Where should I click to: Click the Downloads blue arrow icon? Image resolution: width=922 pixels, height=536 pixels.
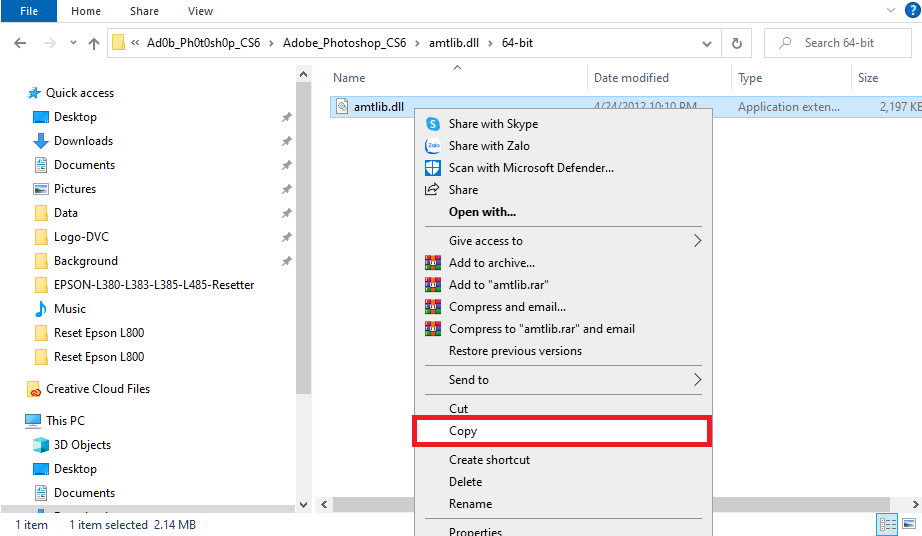pyautogui.click(x=41, y=141)
